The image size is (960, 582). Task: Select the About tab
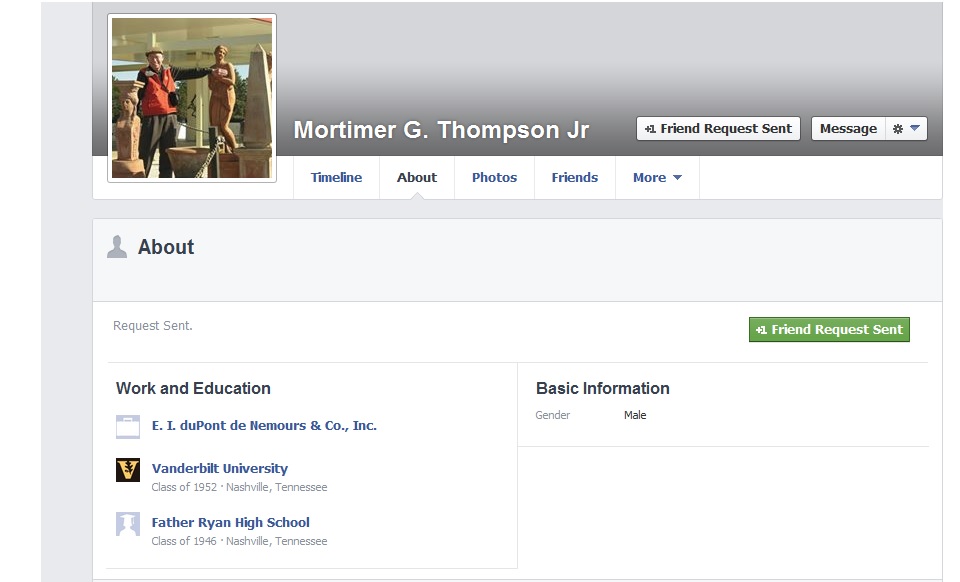417,178
